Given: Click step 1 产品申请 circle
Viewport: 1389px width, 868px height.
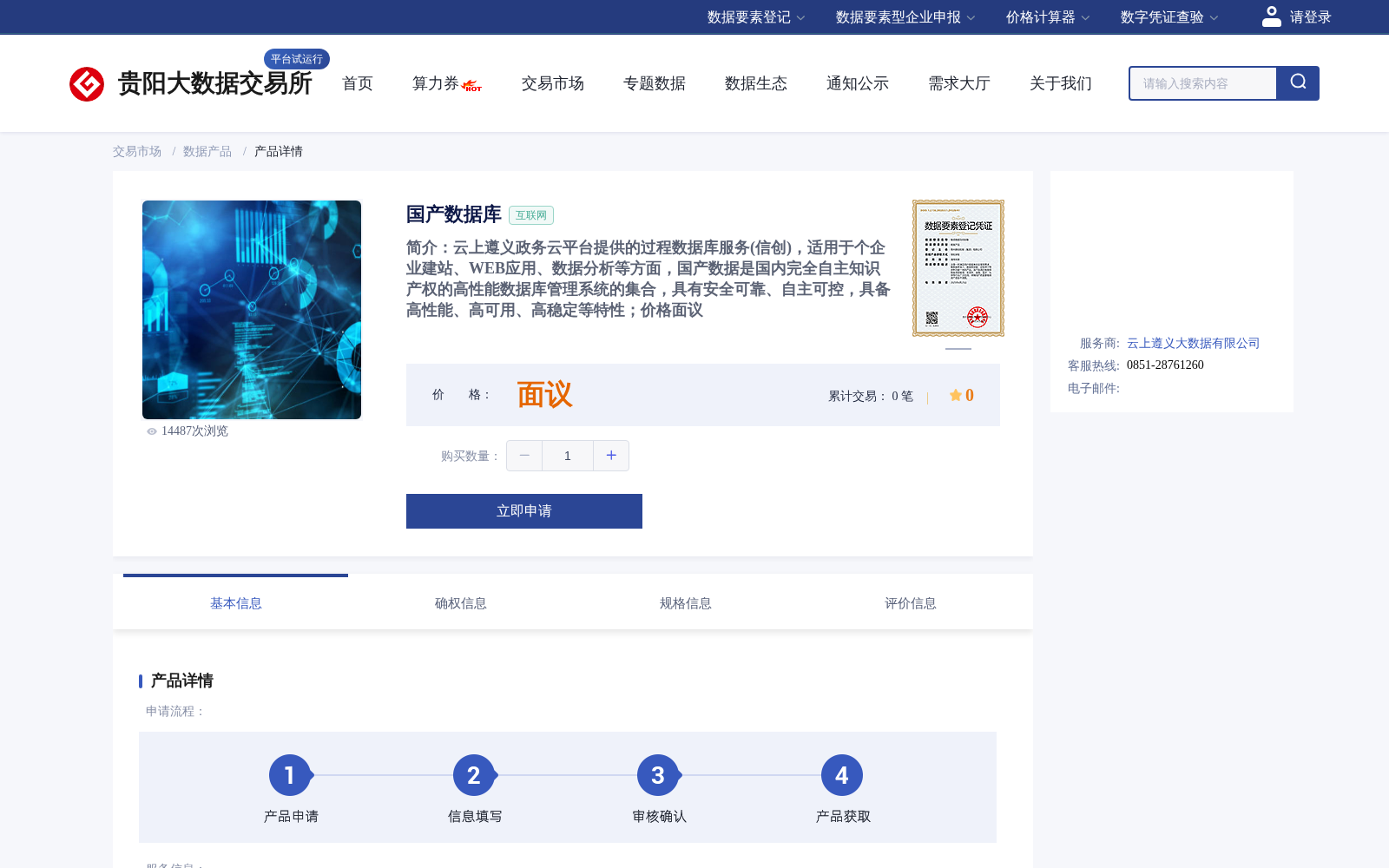Looking at the screenshot, I should pos(290,775).
